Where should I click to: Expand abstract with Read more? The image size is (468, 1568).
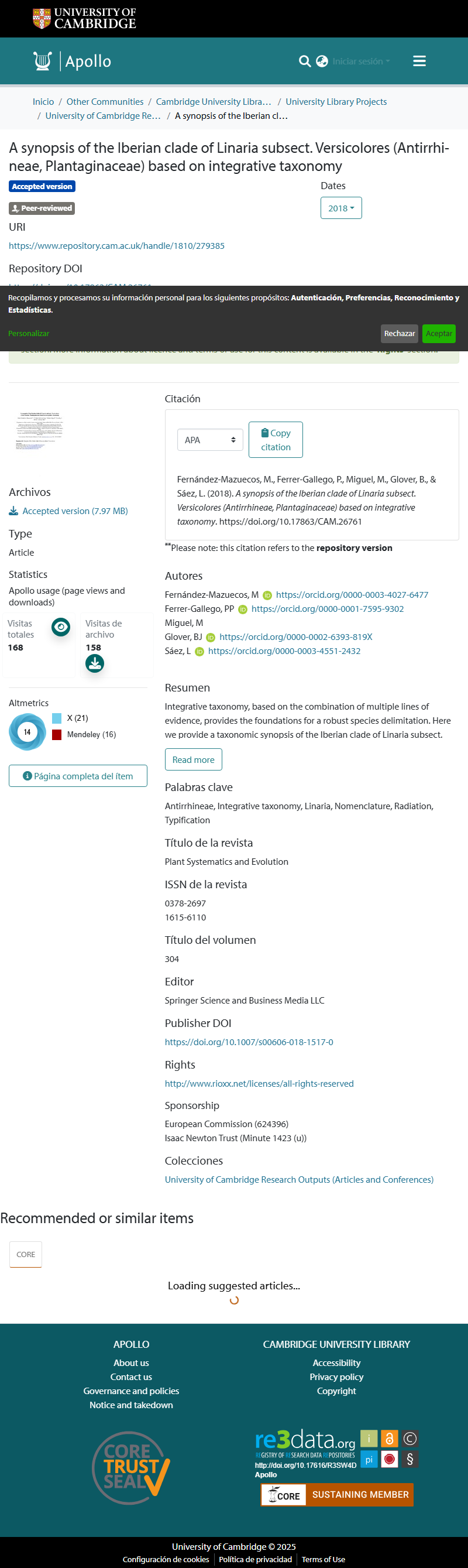pos(193,759)
